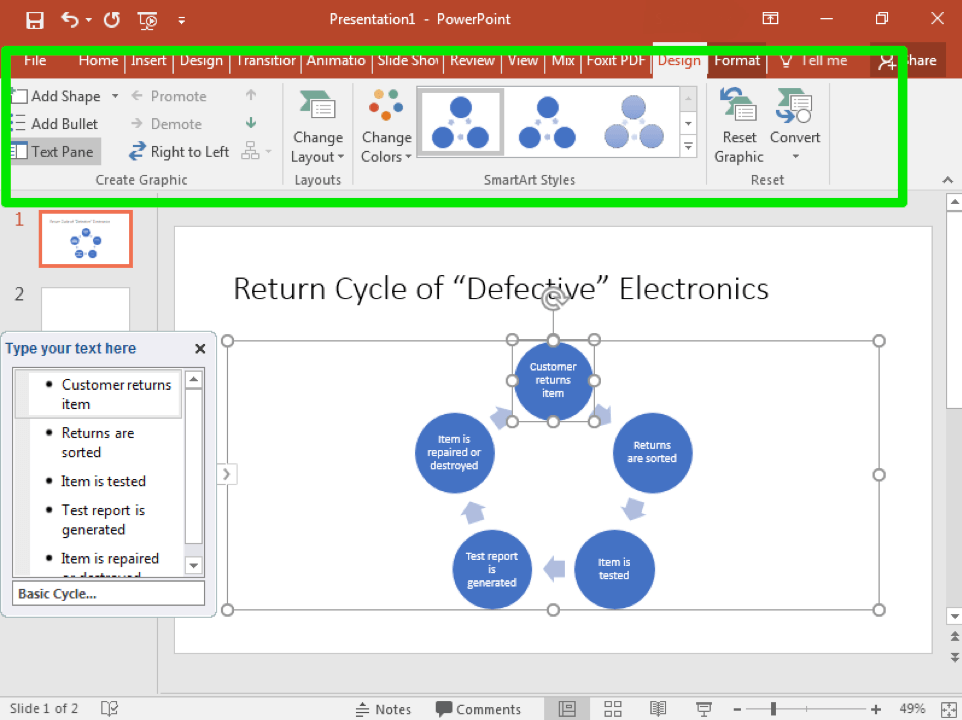Click the zoom slider in status bar
Screen dimensions: 962x720
(x=773, y=709)
